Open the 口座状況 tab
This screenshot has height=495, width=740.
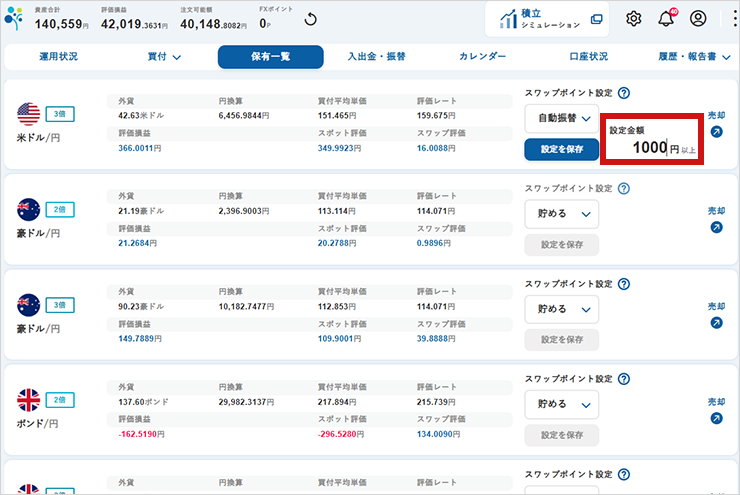click(589, 57)
